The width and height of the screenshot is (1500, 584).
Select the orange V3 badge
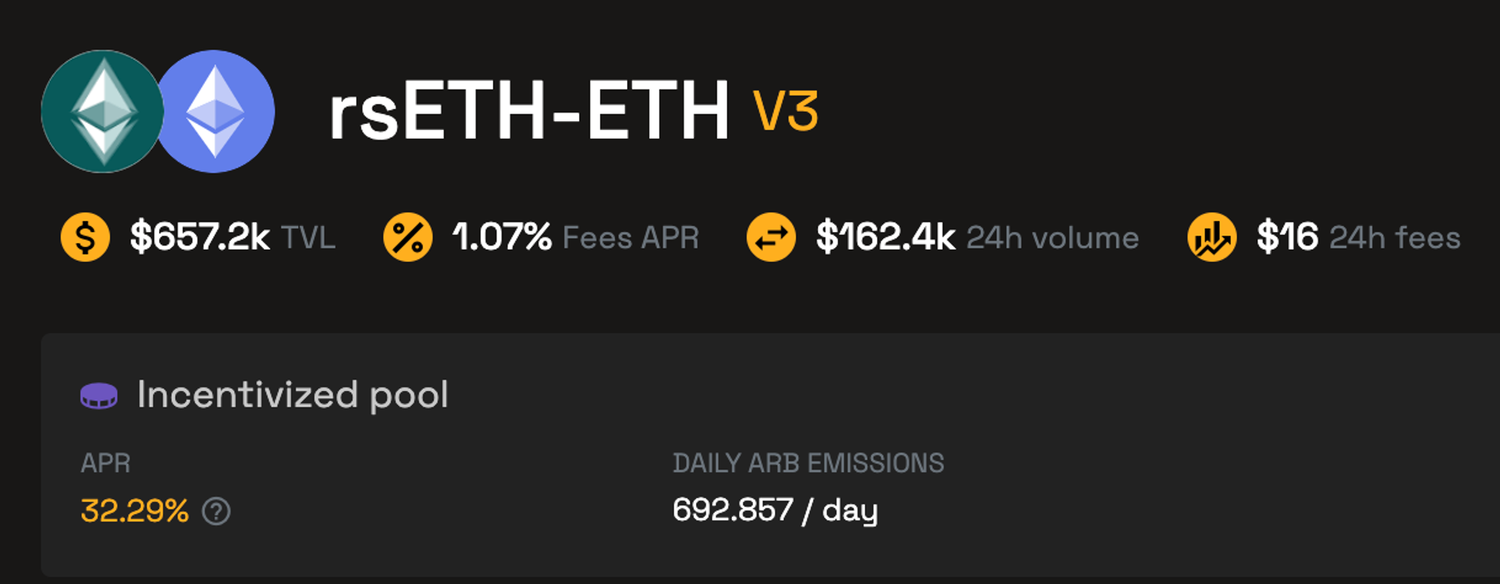point(787,111)
